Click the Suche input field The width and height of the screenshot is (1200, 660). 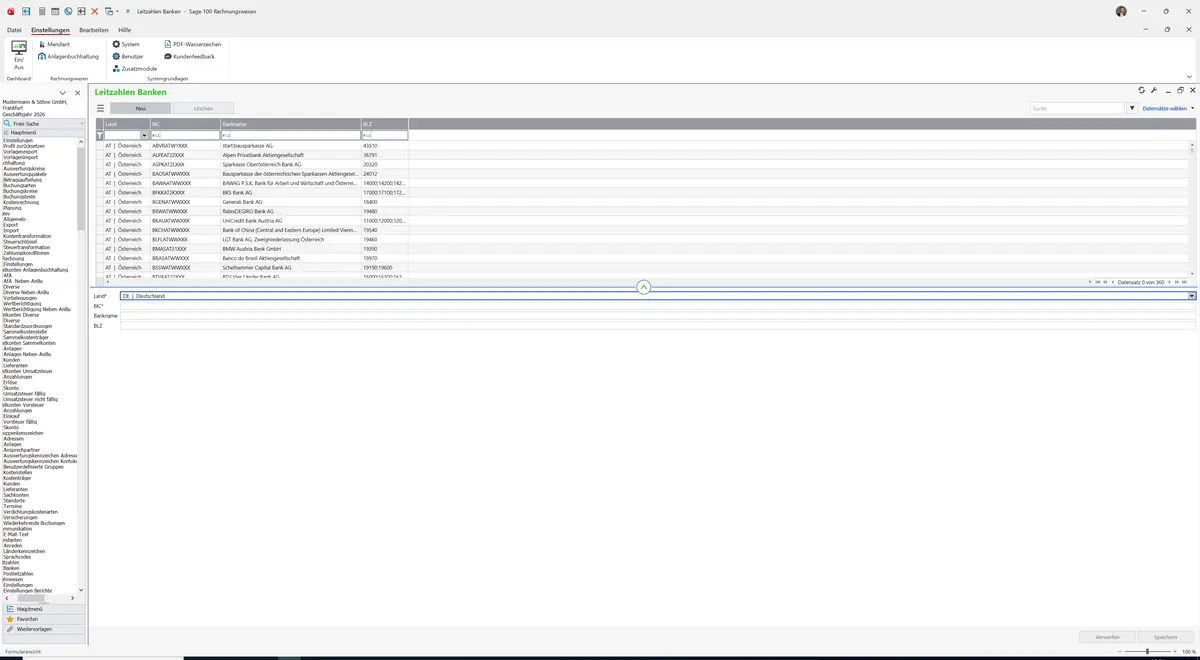point(1077,108)
